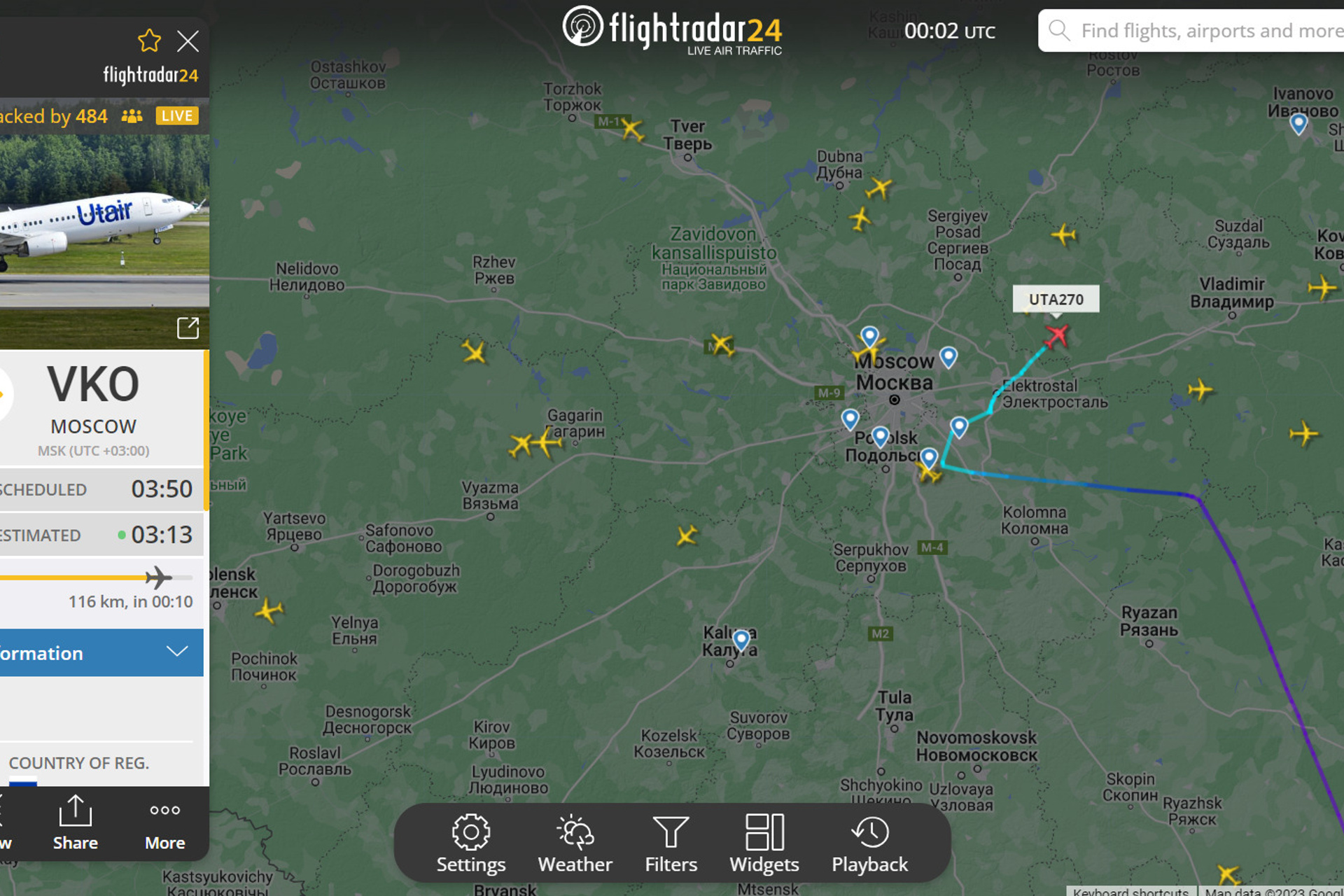Close the flight details panel
The width and height of the screenshot is (1344, 896).
(x=188, y=41)
